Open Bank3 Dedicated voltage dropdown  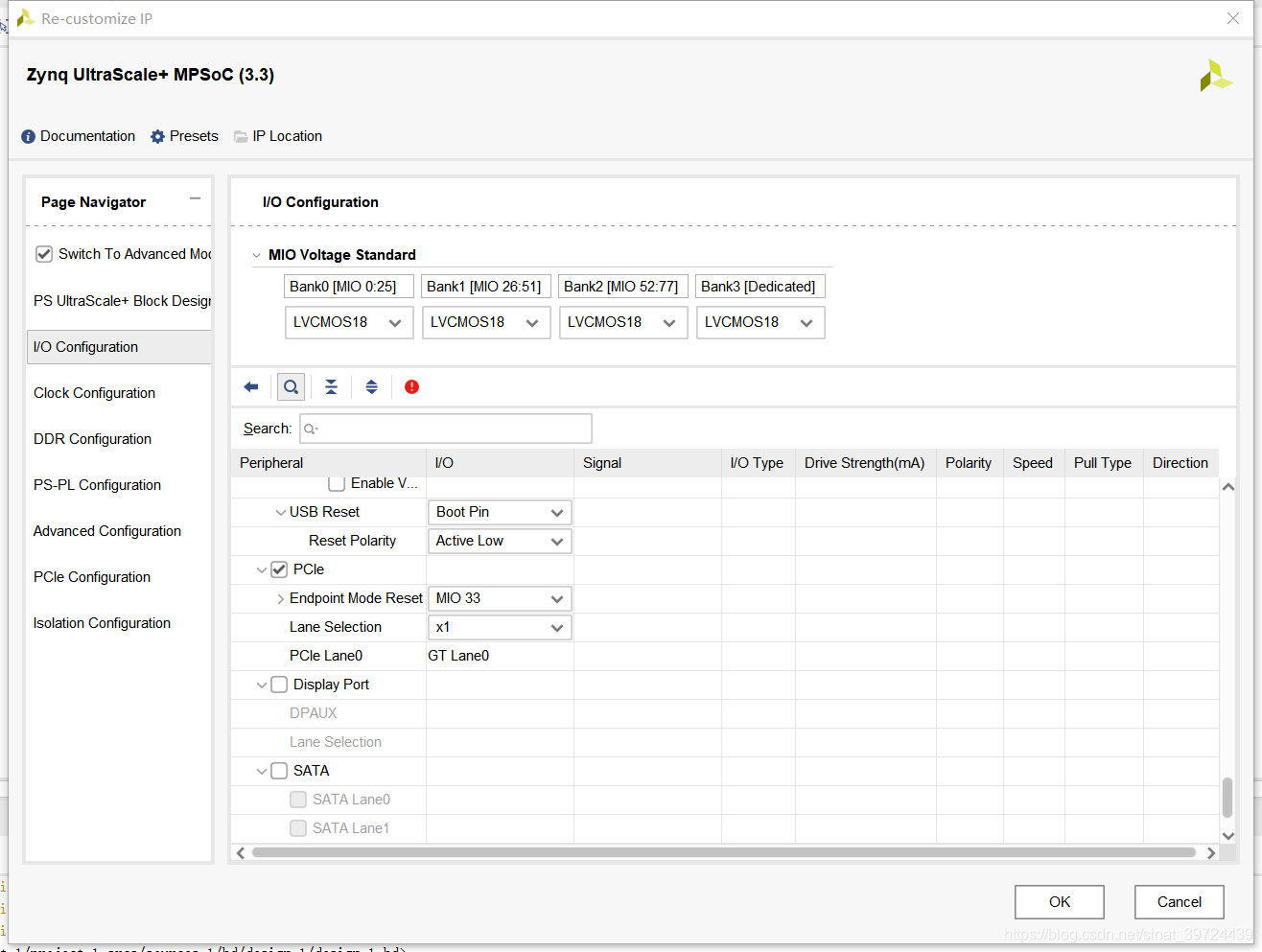pos(760,322)
